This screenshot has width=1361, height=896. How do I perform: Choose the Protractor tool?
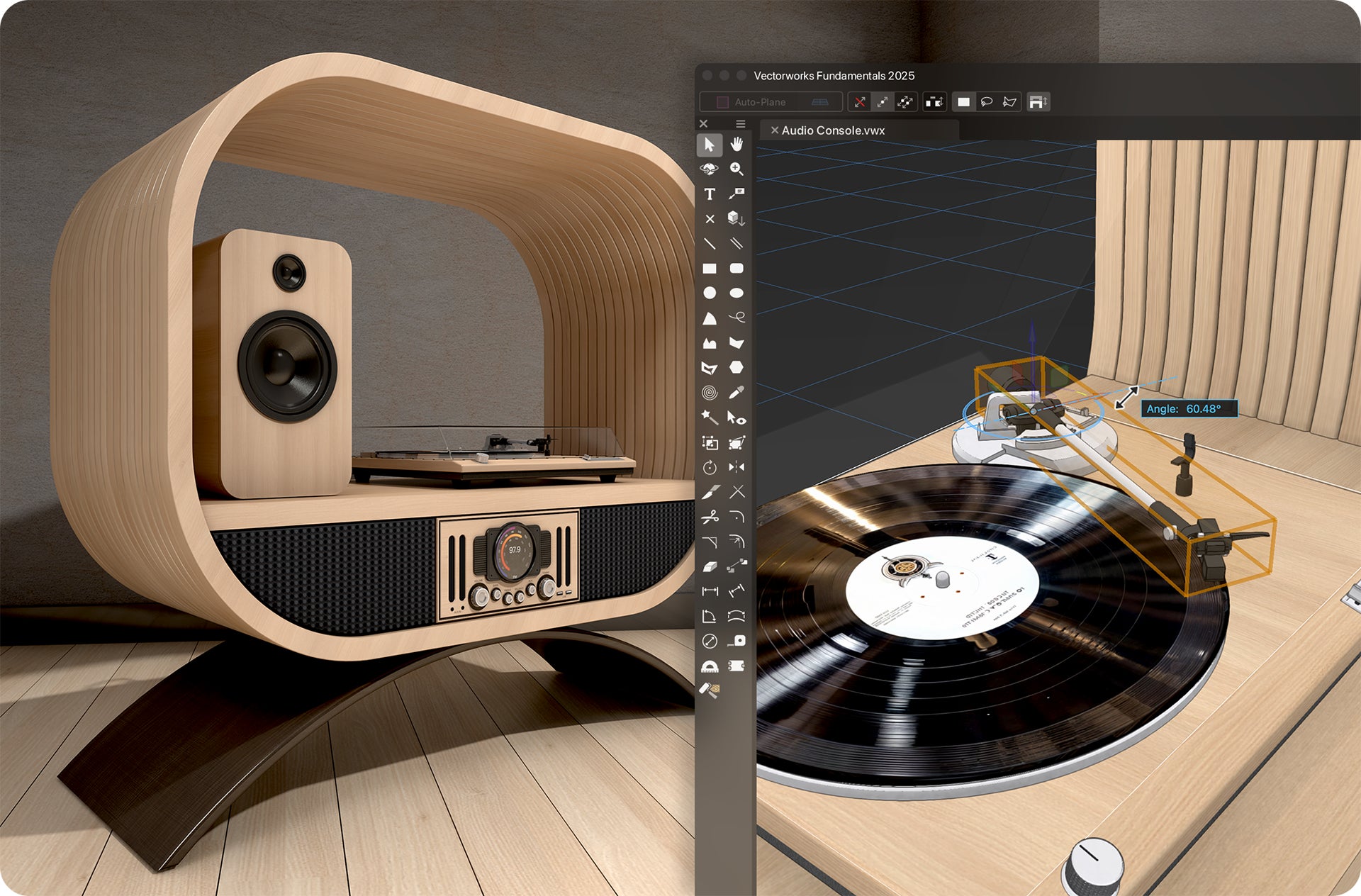[710, 665]
